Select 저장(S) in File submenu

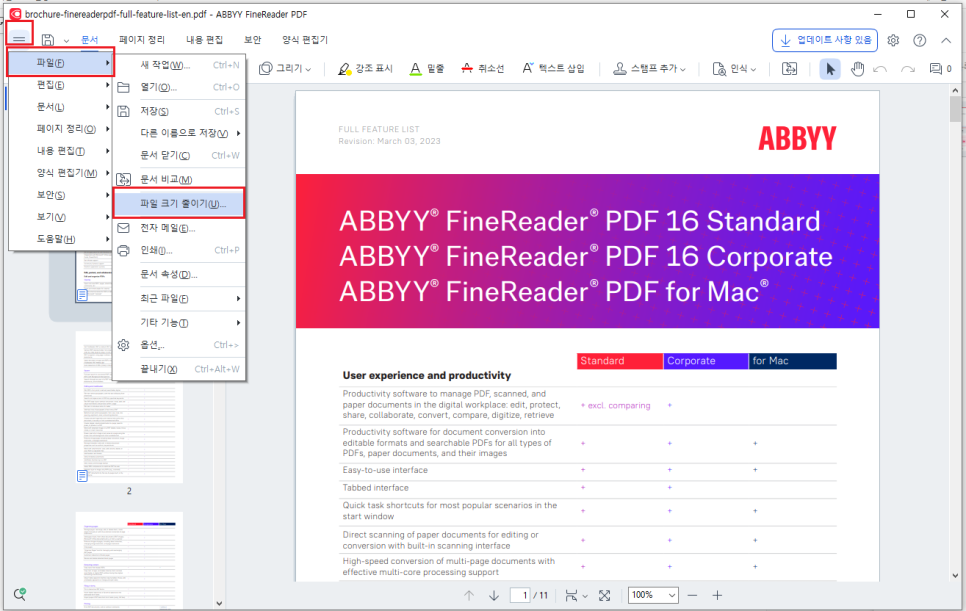(179, 111)
